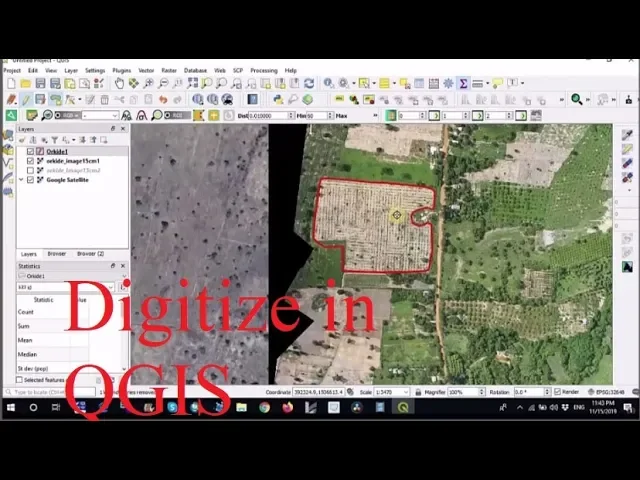Image resolution: width=640 pixels, height=480 pixels.
Task: Open the SCP menu
Action: point(238,71)
